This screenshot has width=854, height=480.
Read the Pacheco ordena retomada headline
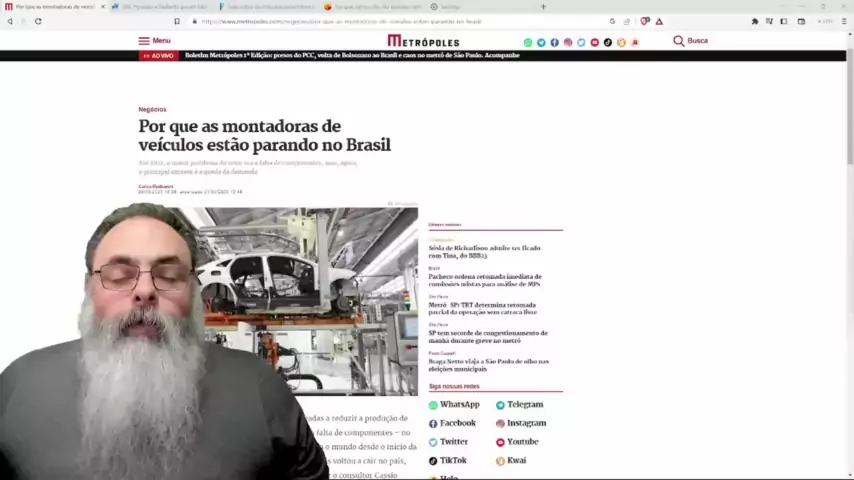click(485, 280)
